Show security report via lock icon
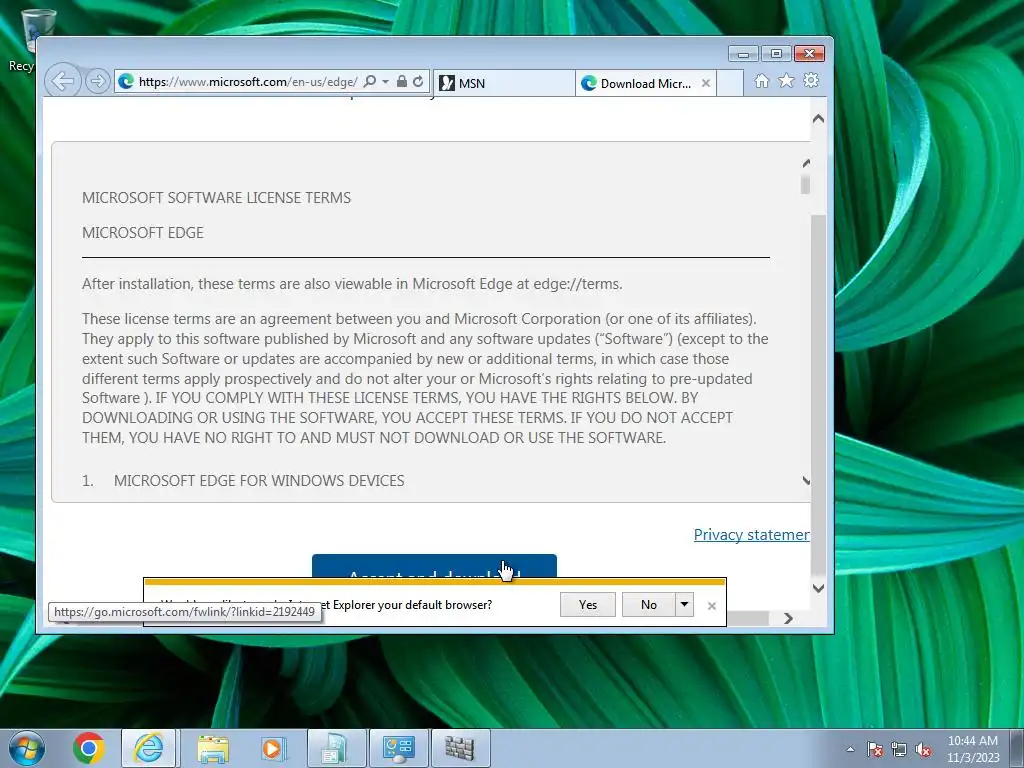 [x=402, y=82]
